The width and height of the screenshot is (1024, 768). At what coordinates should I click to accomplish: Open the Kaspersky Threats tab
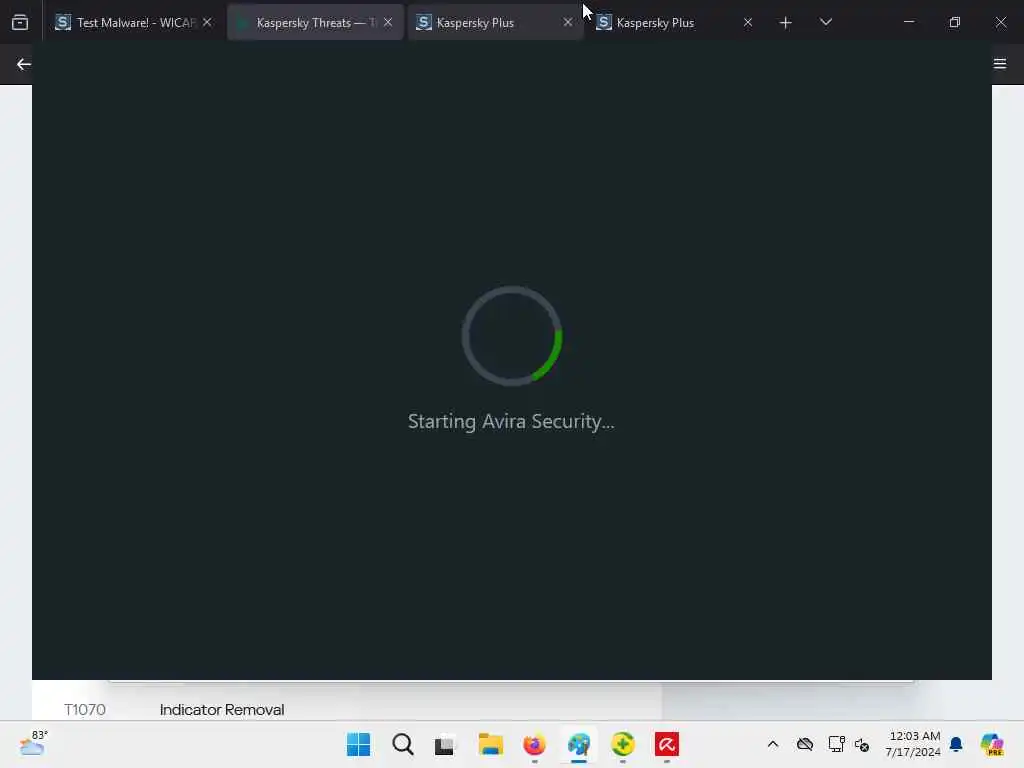click(x=315, y=22)
